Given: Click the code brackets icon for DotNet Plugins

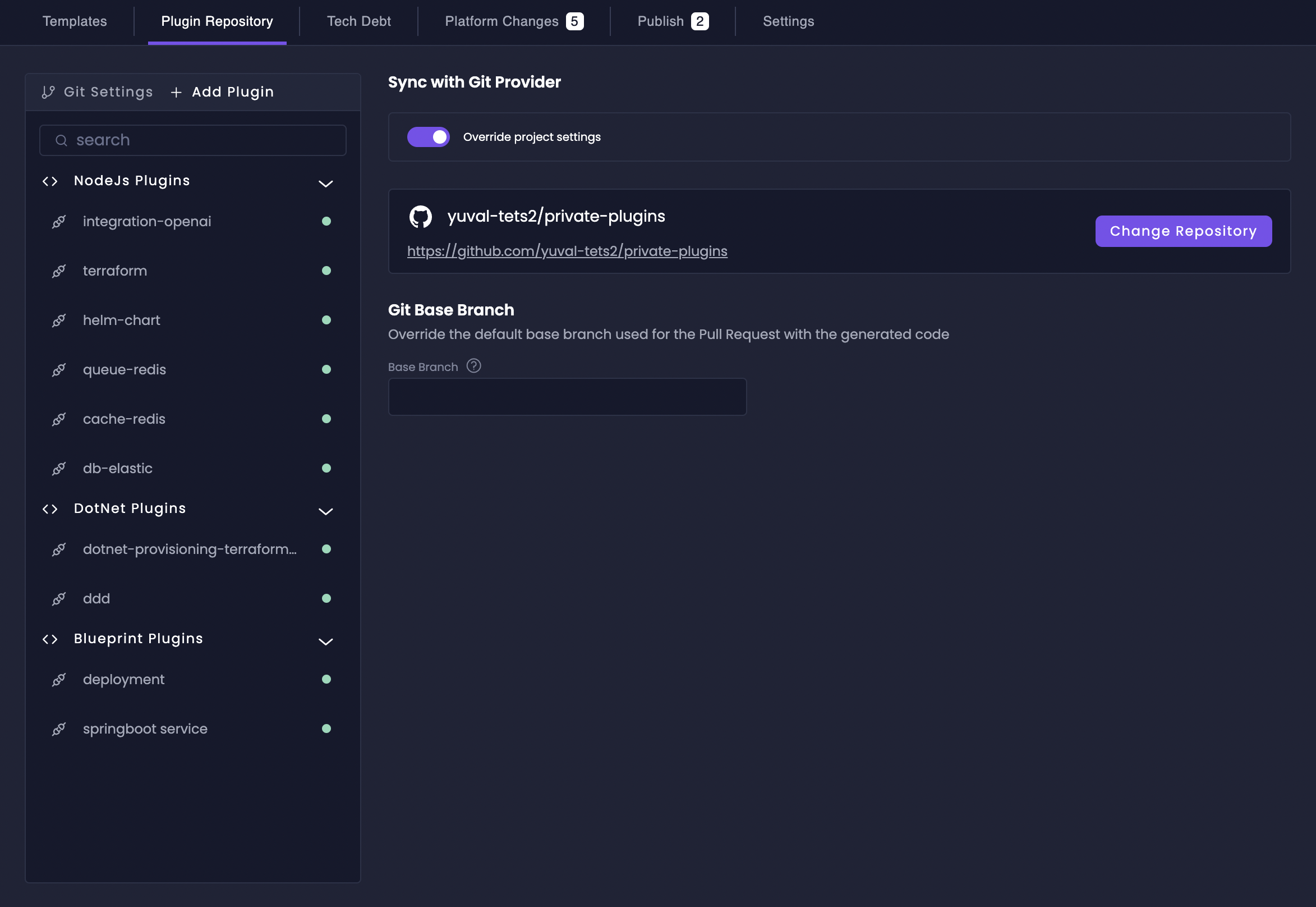Looking at the screenshot, I should point(50,509).
